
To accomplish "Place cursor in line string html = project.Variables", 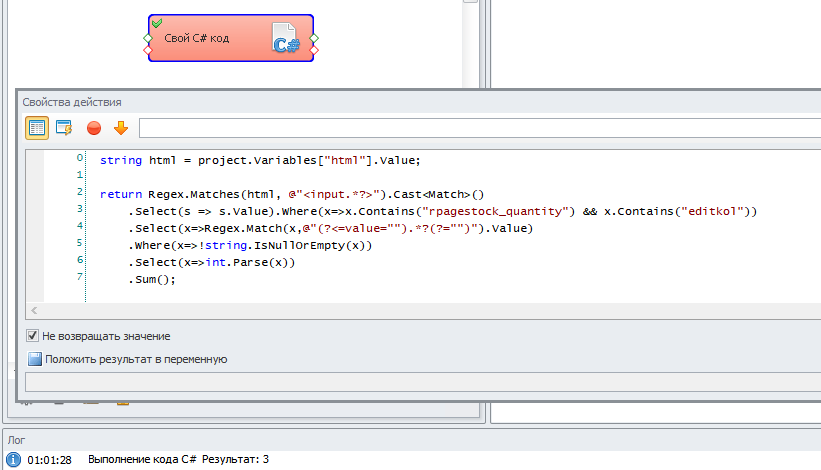I will 260,160.
